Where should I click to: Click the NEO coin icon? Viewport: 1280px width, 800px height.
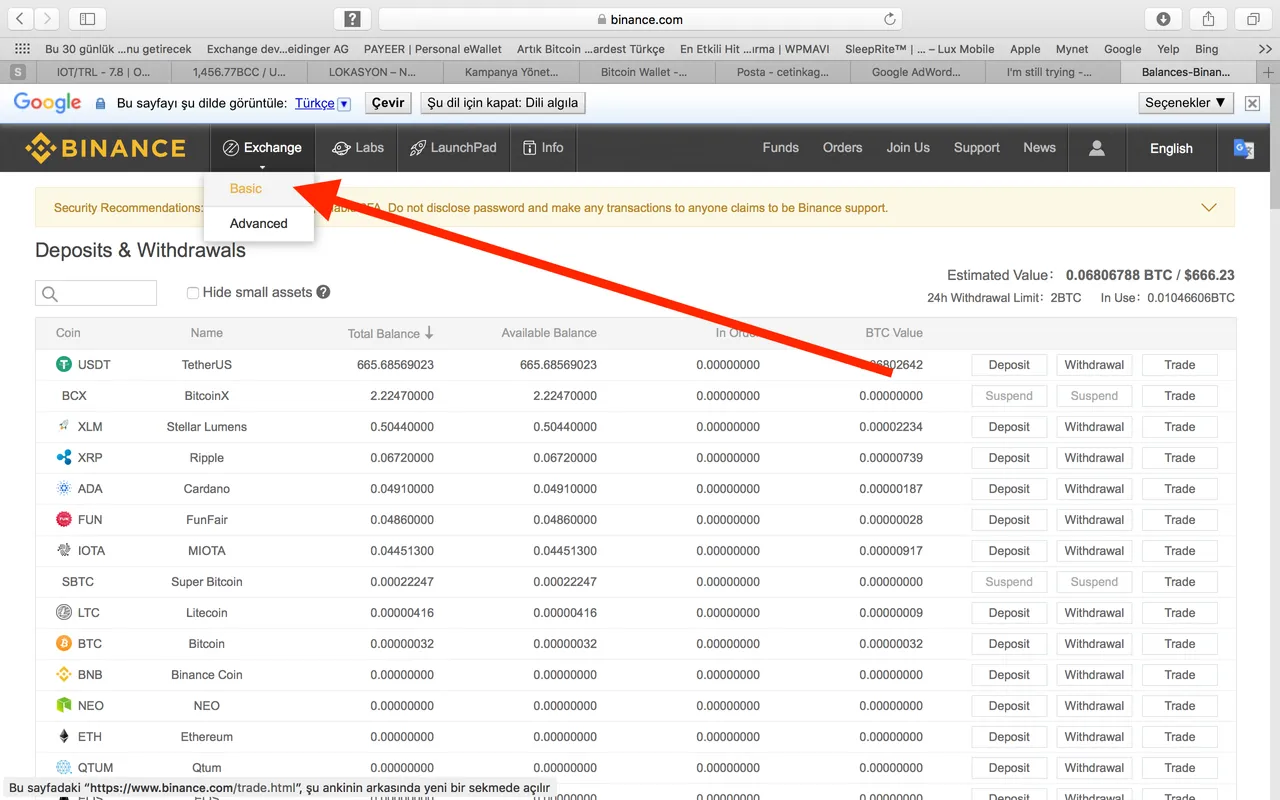tap(64, 706)
